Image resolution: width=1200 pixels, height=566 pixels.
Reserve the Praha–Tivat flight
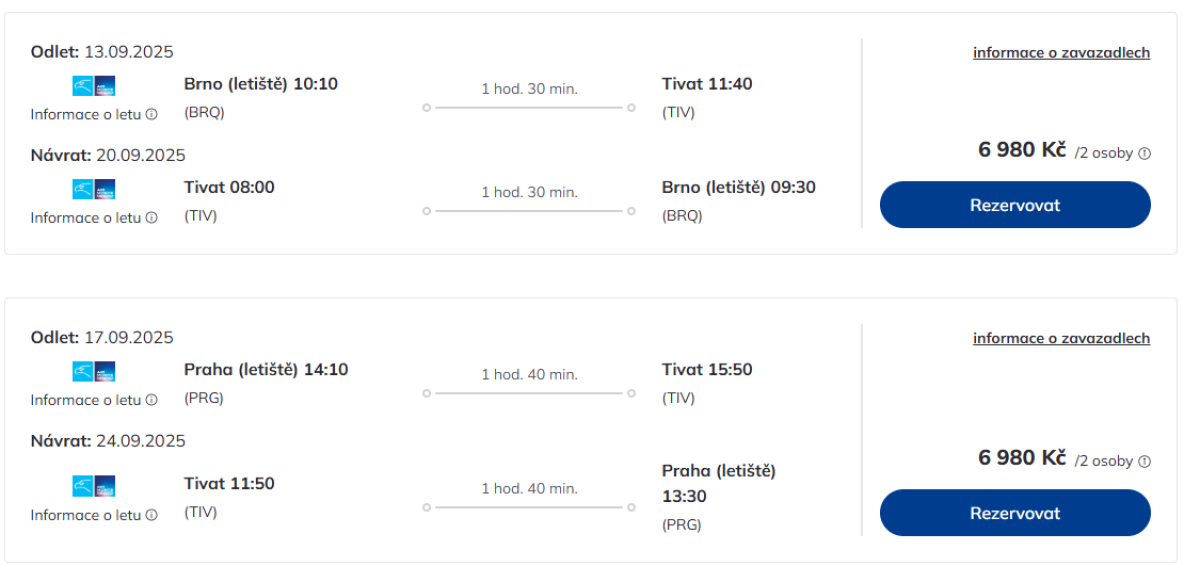point(1015,513)
